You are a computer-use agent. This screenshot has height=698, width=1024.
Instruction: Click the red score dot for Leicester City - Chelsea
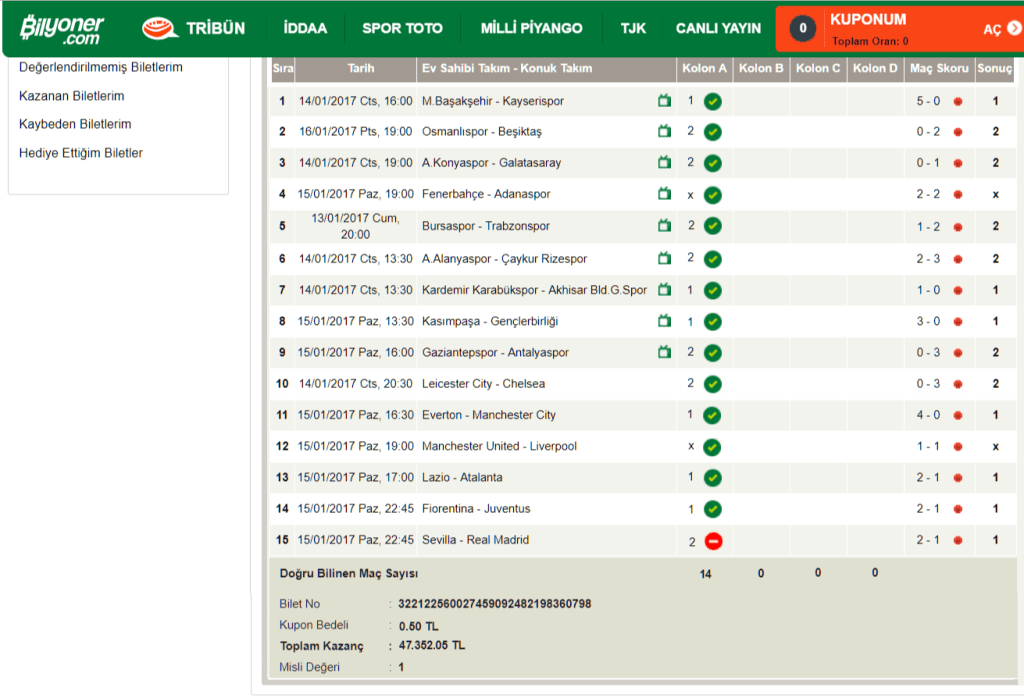[958, 385]
